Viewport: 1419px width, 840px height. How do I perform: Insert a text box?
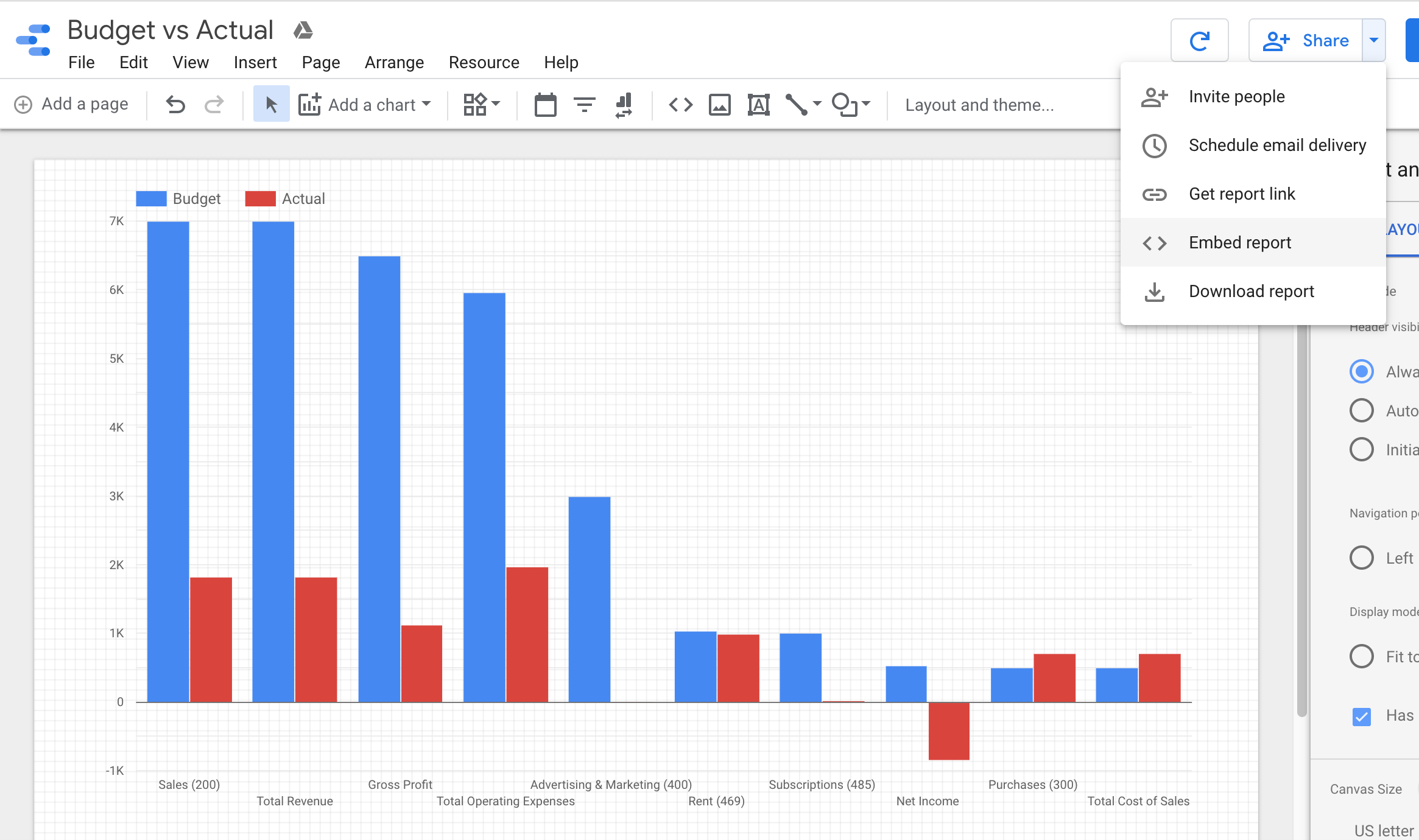click(x=758, y=105)
